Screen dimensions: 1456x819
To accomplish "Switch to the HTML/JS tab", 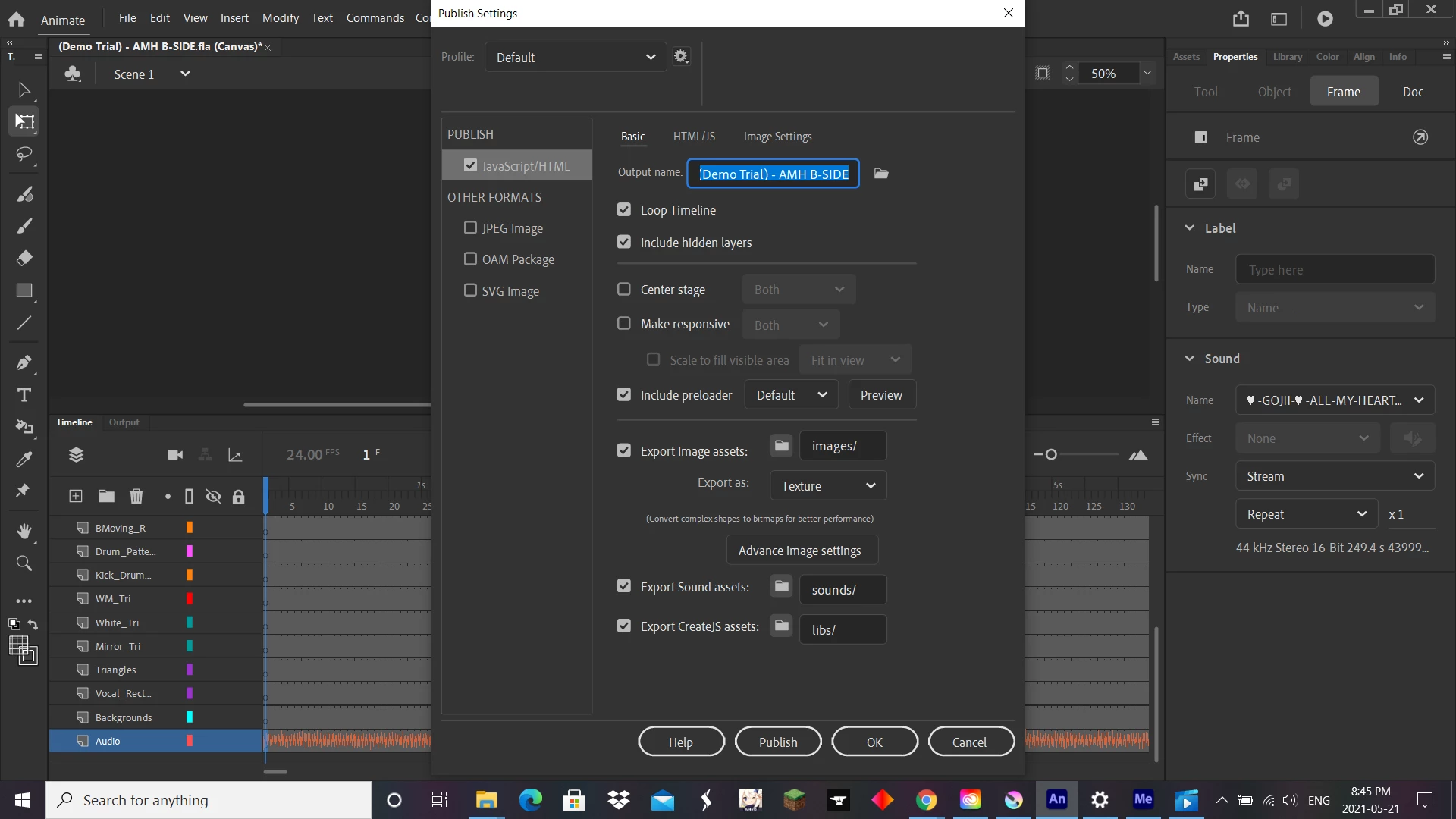I will point(694,136).
